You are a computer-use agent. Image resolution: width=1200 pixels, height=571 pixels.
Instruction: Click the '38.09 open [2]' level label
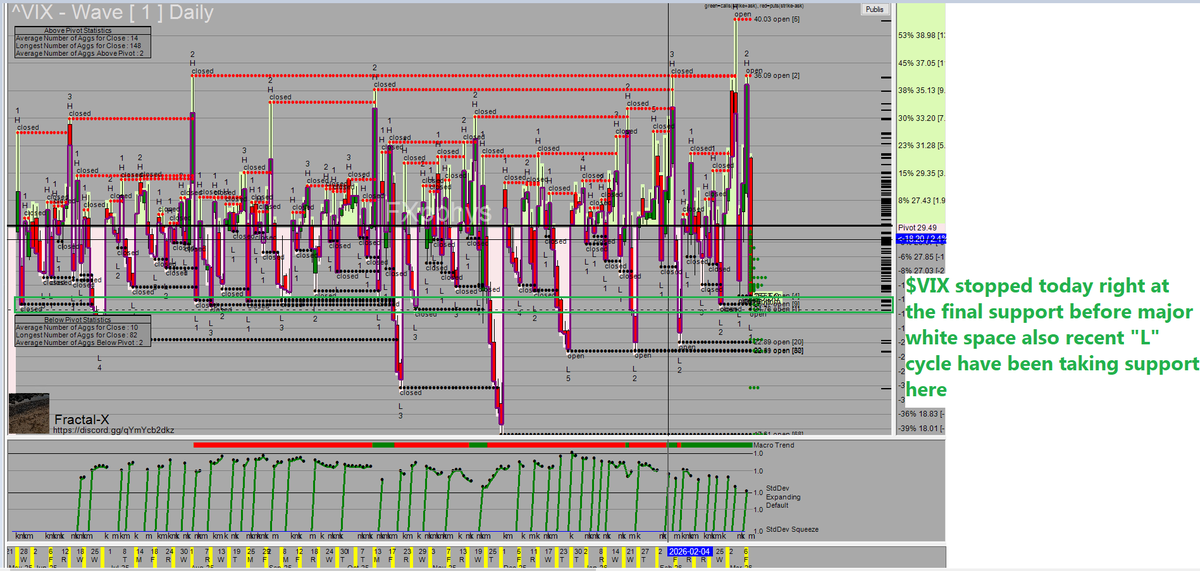click(x=776, y=75)
